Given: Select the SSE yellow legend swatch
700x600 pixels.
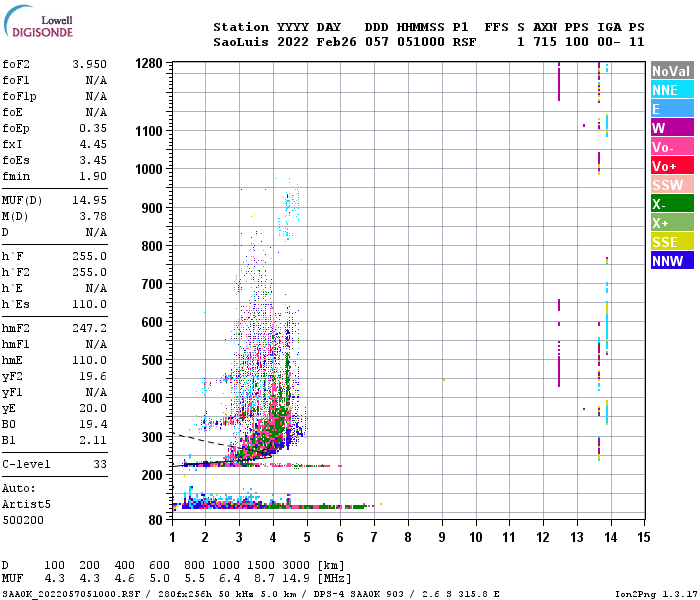Looking at the screenshot, I should coord(672,242).
